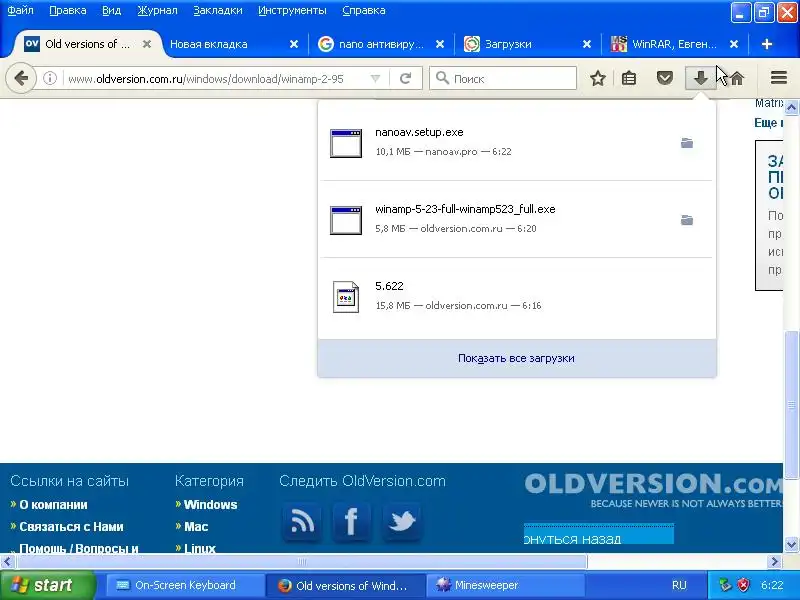
Task: Click the Еще link in sidebar
Action: point(767,123)
